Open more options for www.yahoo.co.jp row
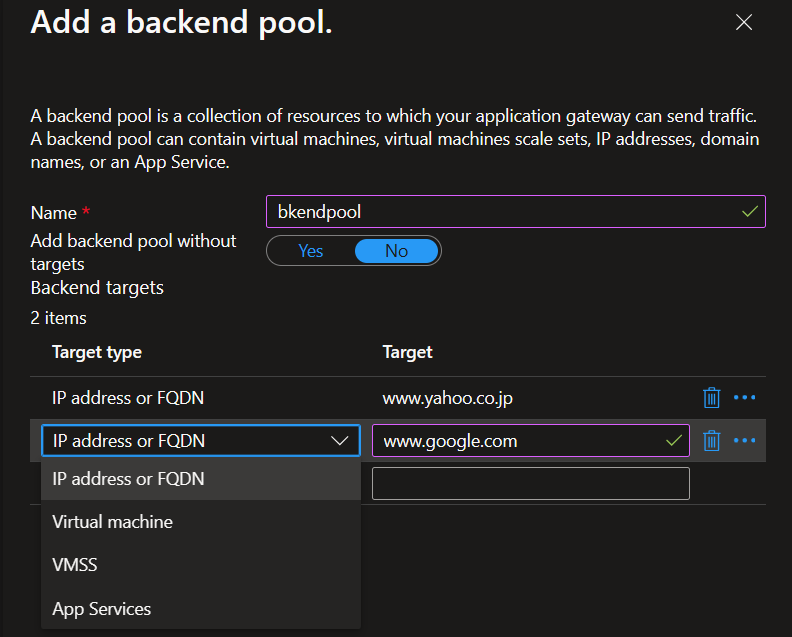 click(745, 398)
